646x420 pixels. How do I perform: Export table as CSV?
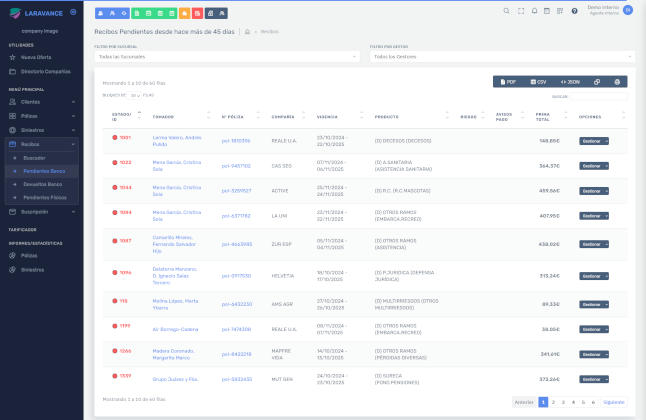coord(538,81)
